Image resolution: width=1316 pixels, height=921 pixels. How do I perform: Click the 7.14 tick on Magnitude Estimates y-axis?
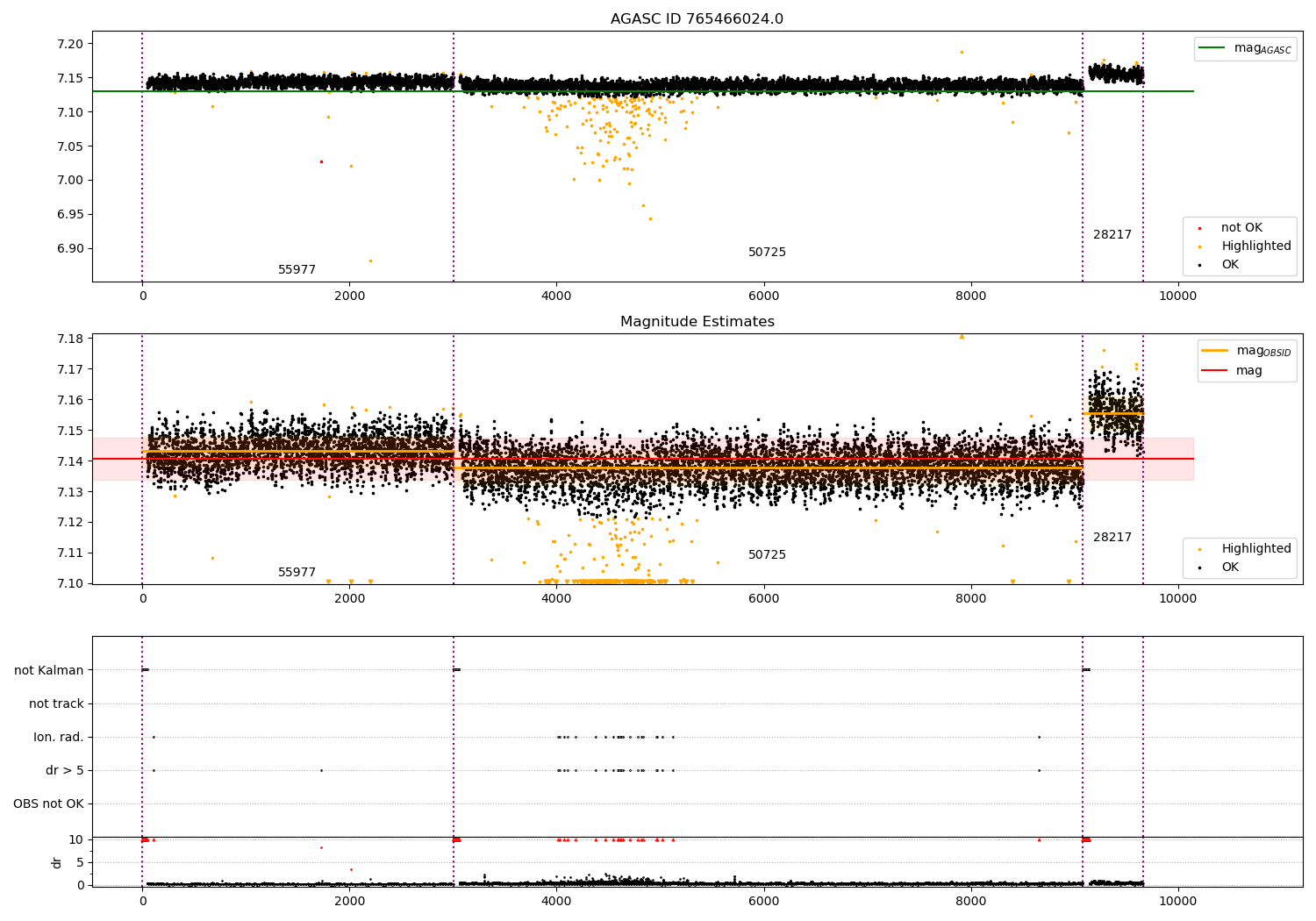70,461
